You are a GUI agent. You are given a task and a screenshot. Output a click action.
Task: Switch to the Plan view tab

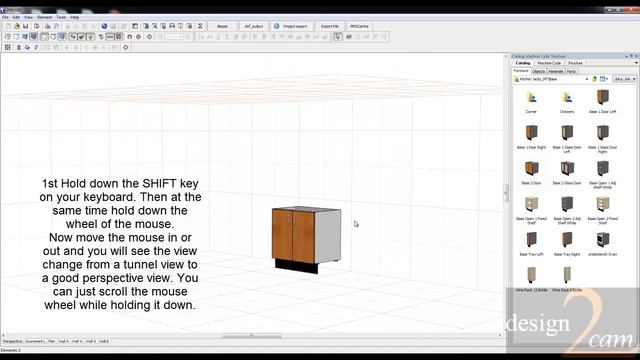51,341
